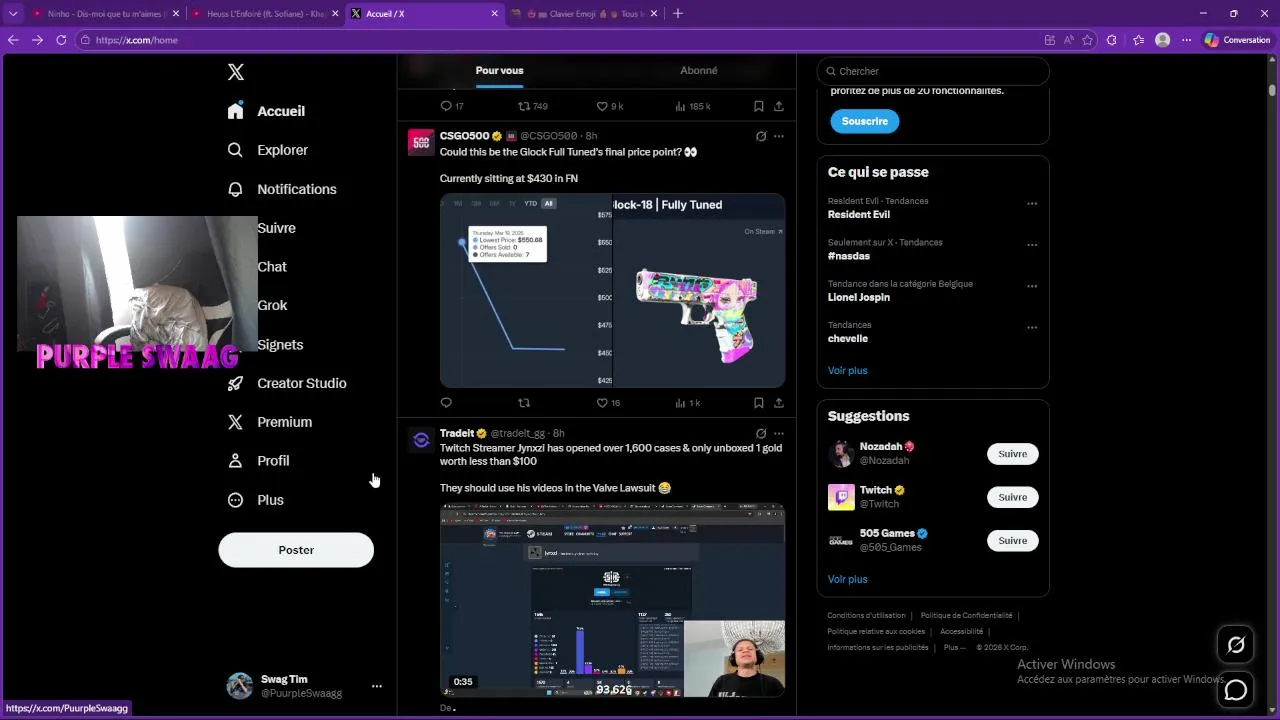Open options for the #nasdas trend
The height and width of the screenshot is (720, 1280).
tap(1032, 244)
